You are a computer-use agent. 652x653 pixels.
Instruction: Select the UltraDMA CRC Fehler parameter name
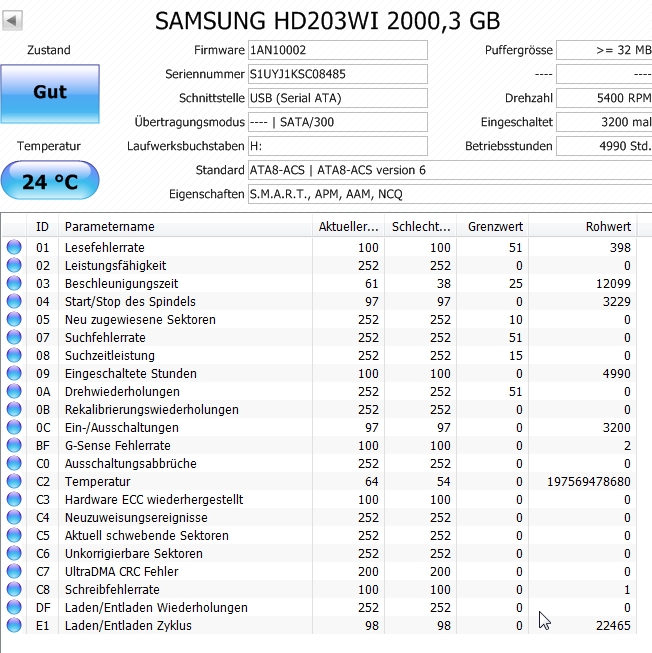click(122, 572)
